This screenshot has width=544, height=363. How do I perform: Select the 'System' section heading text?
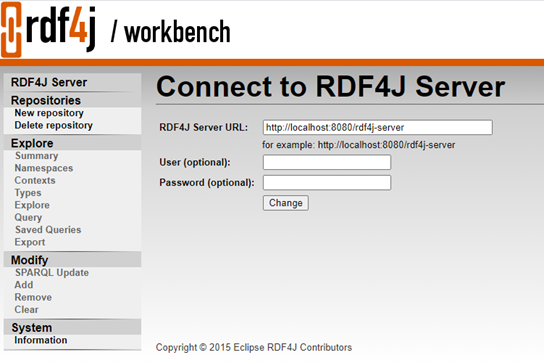pyautogui.click(x=32, y=328)
